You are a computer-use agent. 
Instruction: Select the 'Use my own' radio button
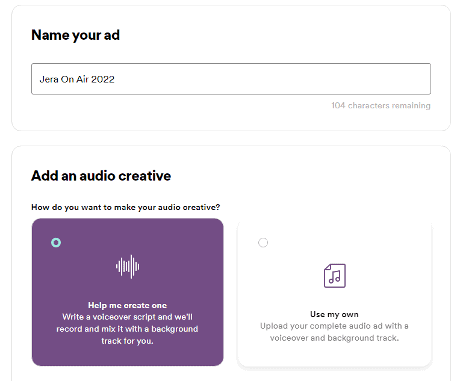263,242
